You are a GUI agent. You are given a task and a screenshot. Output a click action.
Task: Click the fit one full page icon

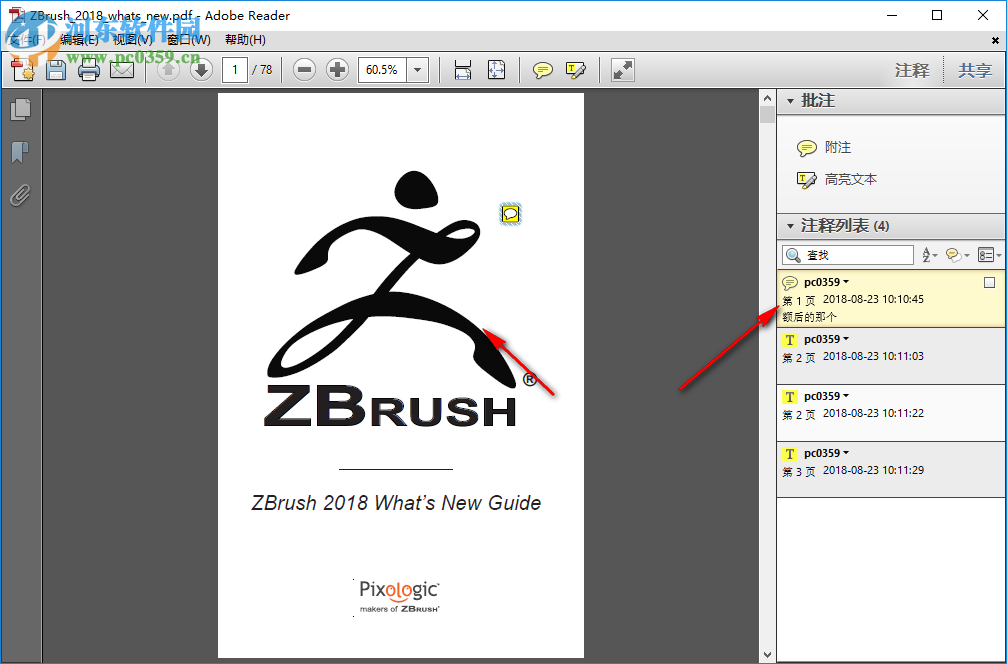click(496, 69)
